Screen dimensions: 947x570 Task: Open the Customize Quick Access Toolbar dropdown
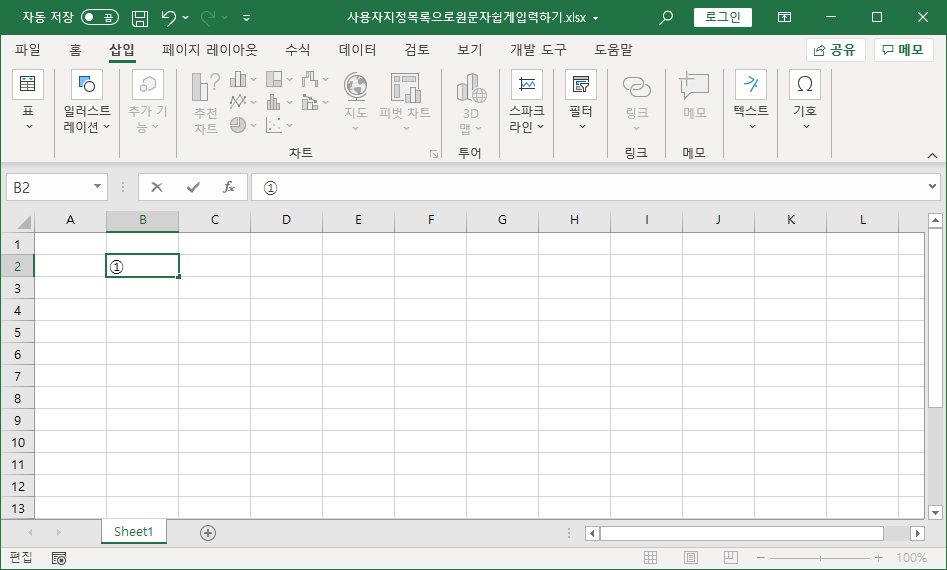click(x=246, y=18)
